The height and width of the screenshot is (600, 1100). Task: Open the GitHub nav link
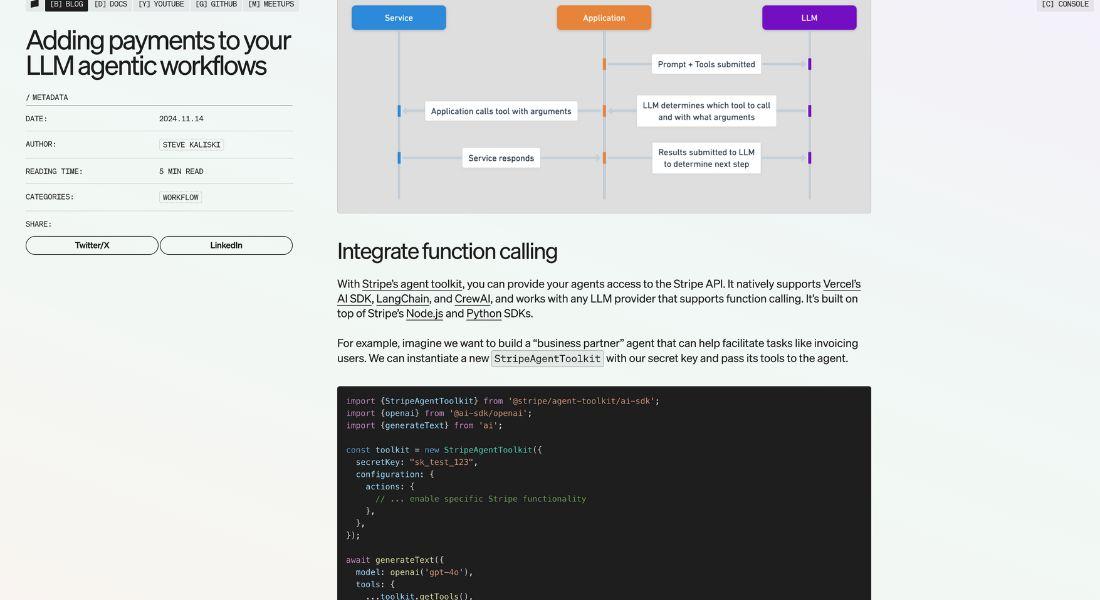point(216,4)
